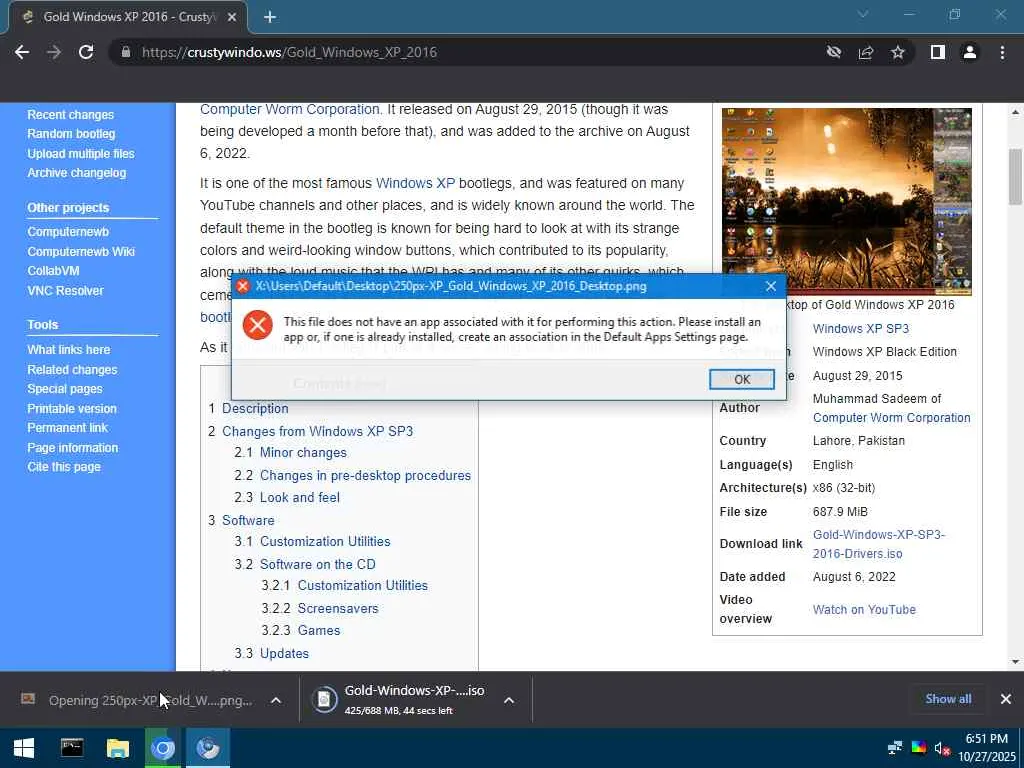
Task: Open the Windows Start menu
Action: click(24, 748)
